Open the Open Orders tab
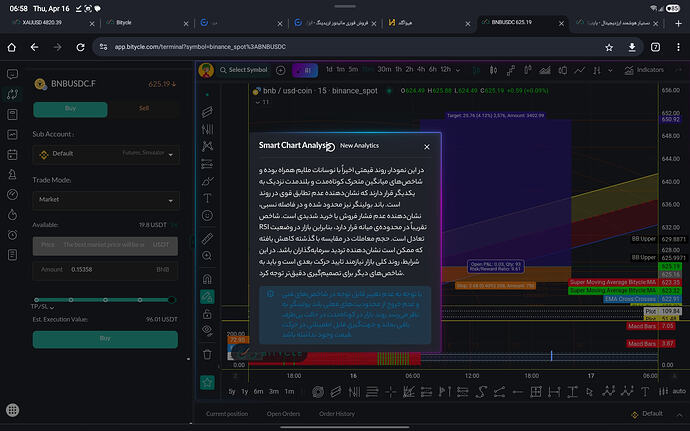 283,414
